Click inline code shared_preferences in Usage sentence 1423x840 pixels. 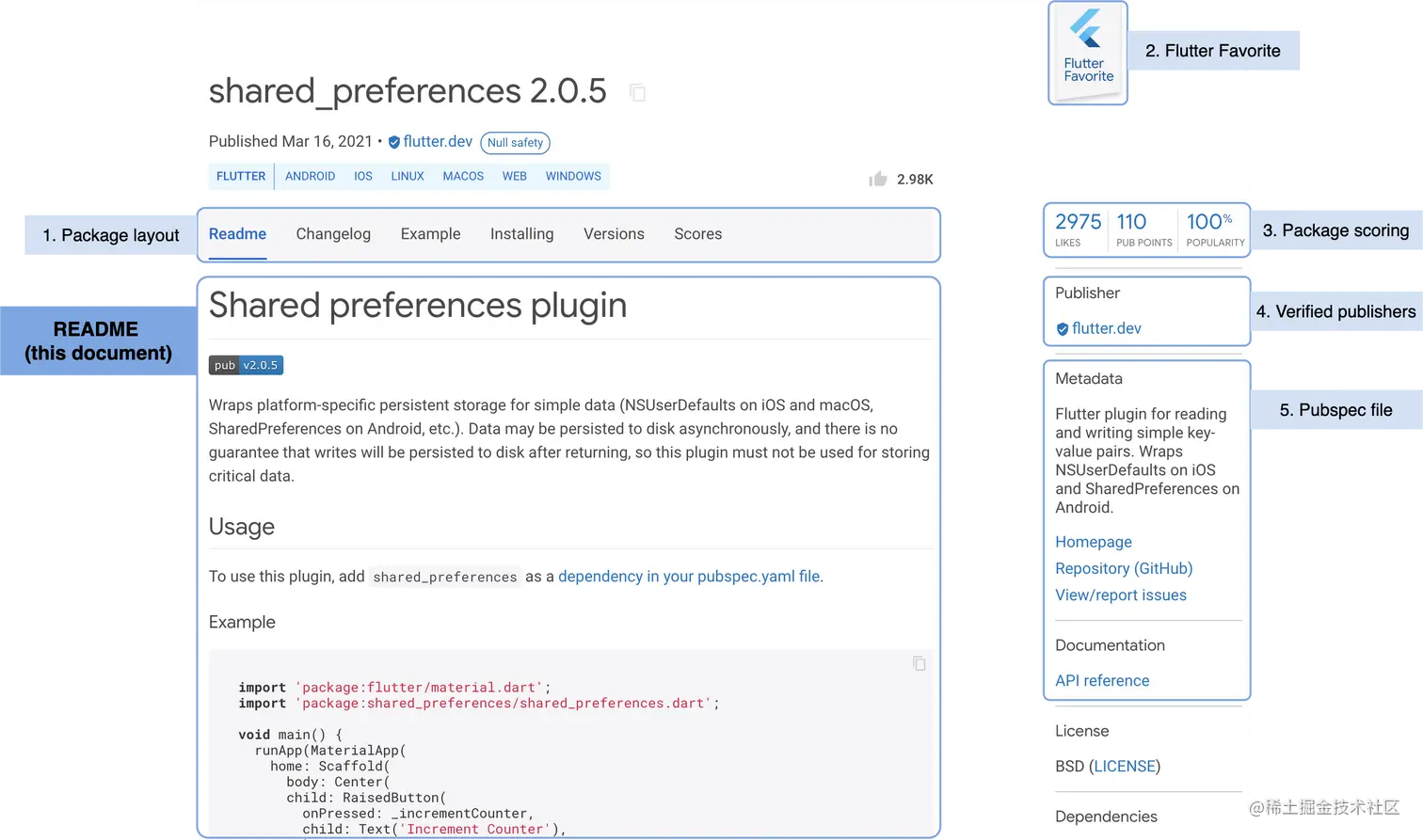pyautogui.click(x=445, y=578)
